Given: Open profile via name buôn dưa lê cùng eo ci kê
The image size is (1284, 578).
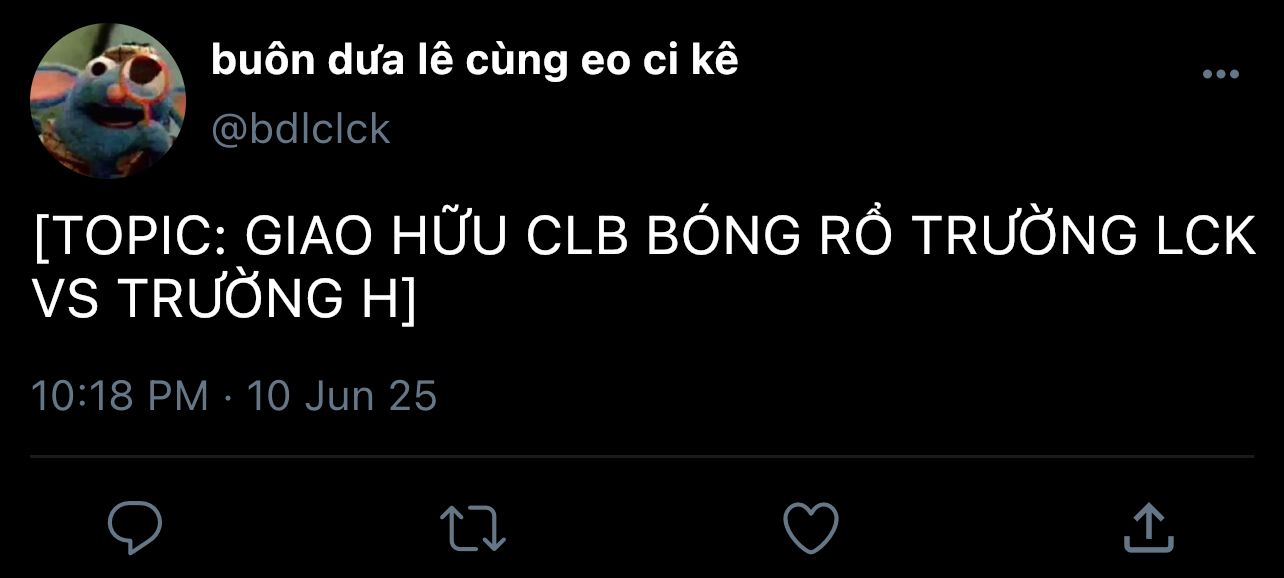Looking at the screenshot, I should [475, 61].
